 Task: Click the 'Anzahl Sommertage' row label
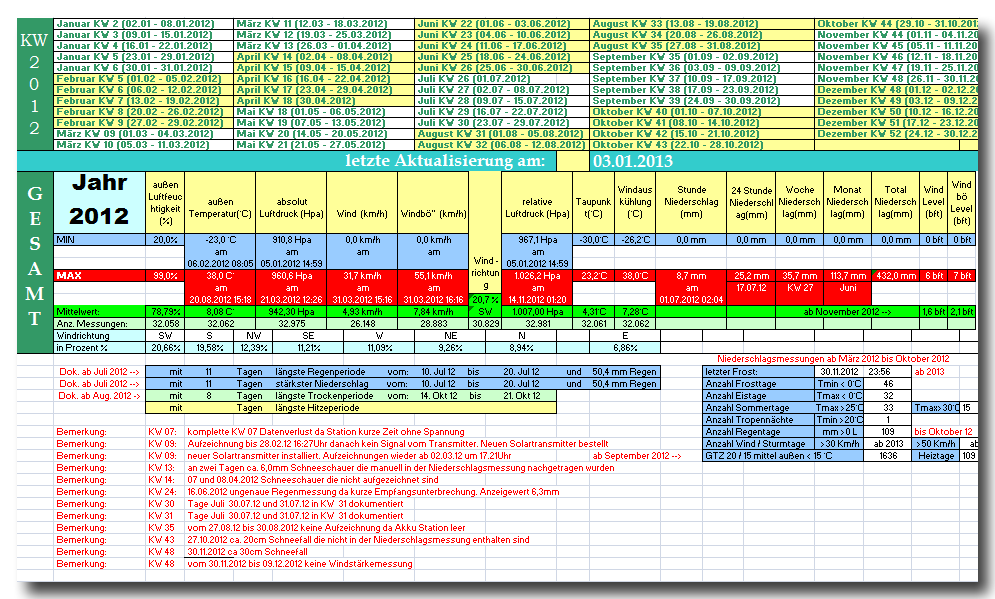tap(758, 408)
